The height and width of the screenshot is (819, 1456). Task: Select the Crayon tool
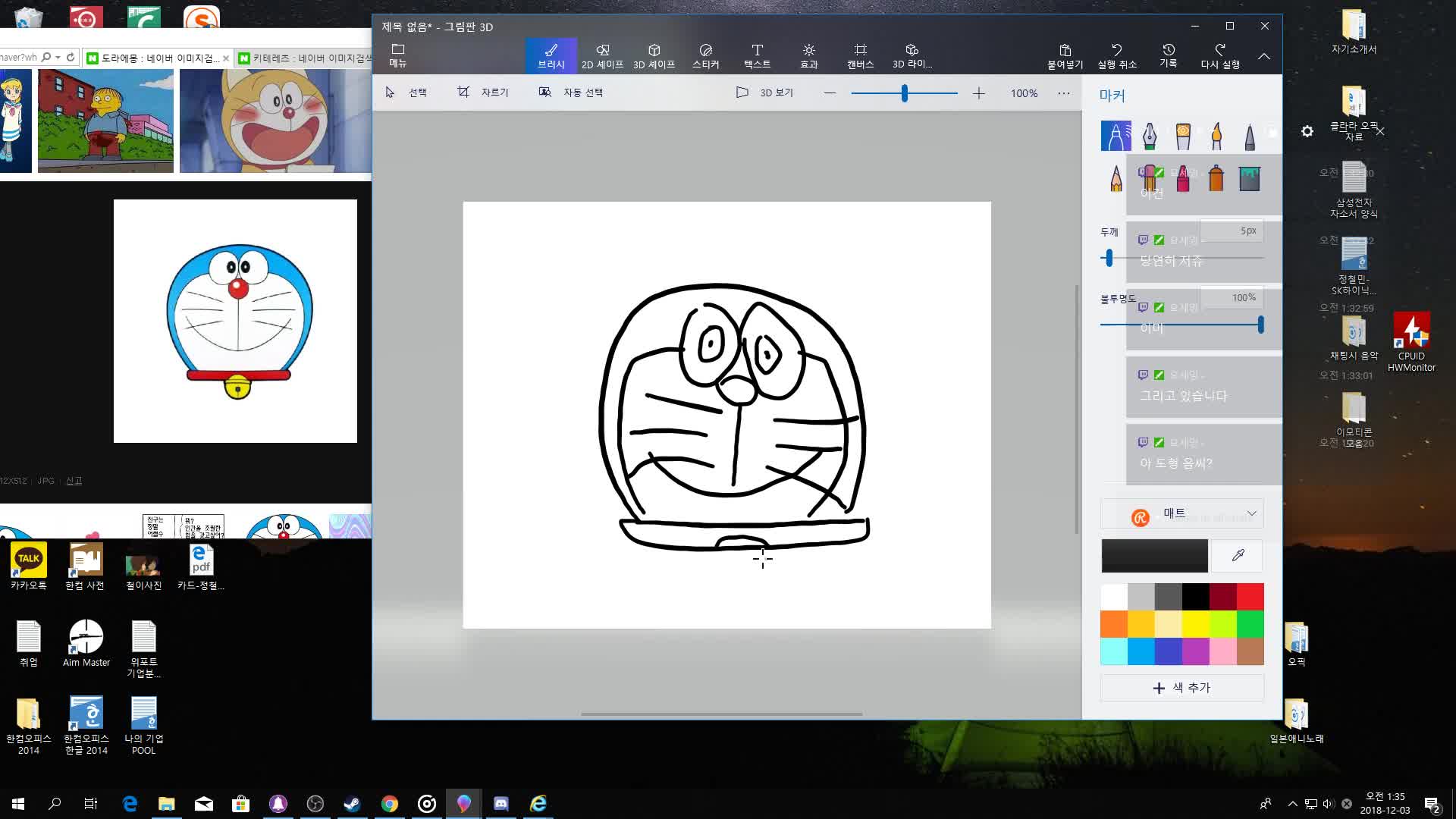1183,178
